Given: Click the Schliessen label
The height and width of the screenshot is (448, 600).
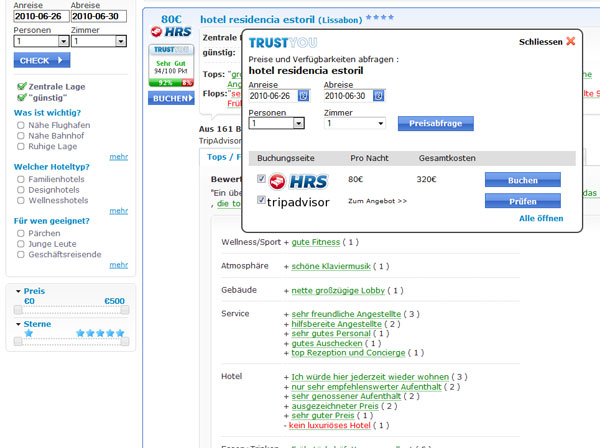Looking at the screenshot, I should click(x=540, y=42).
